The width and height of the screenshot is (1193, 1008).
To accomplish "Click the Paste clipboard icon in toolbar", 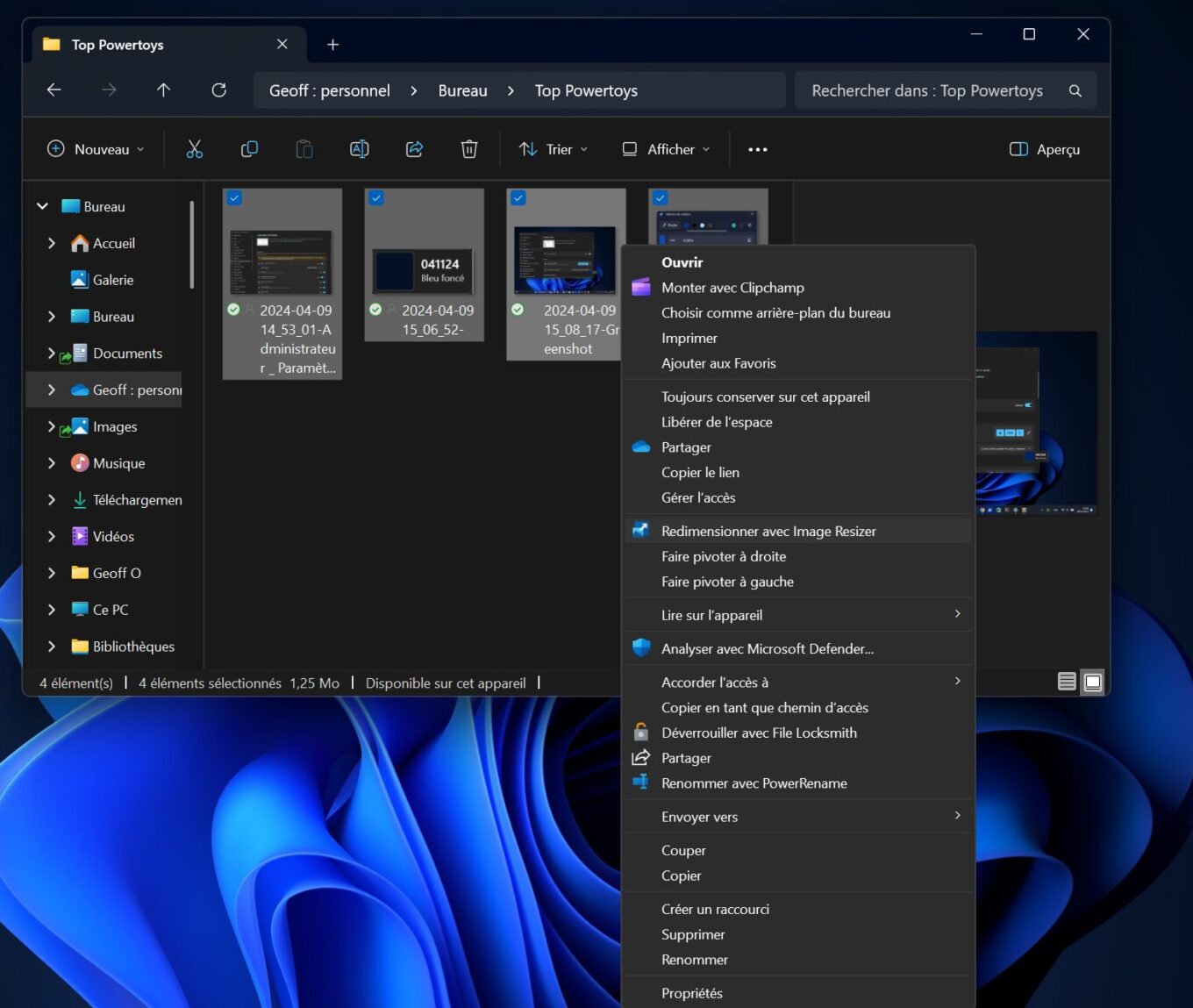I will pos(304,149).
